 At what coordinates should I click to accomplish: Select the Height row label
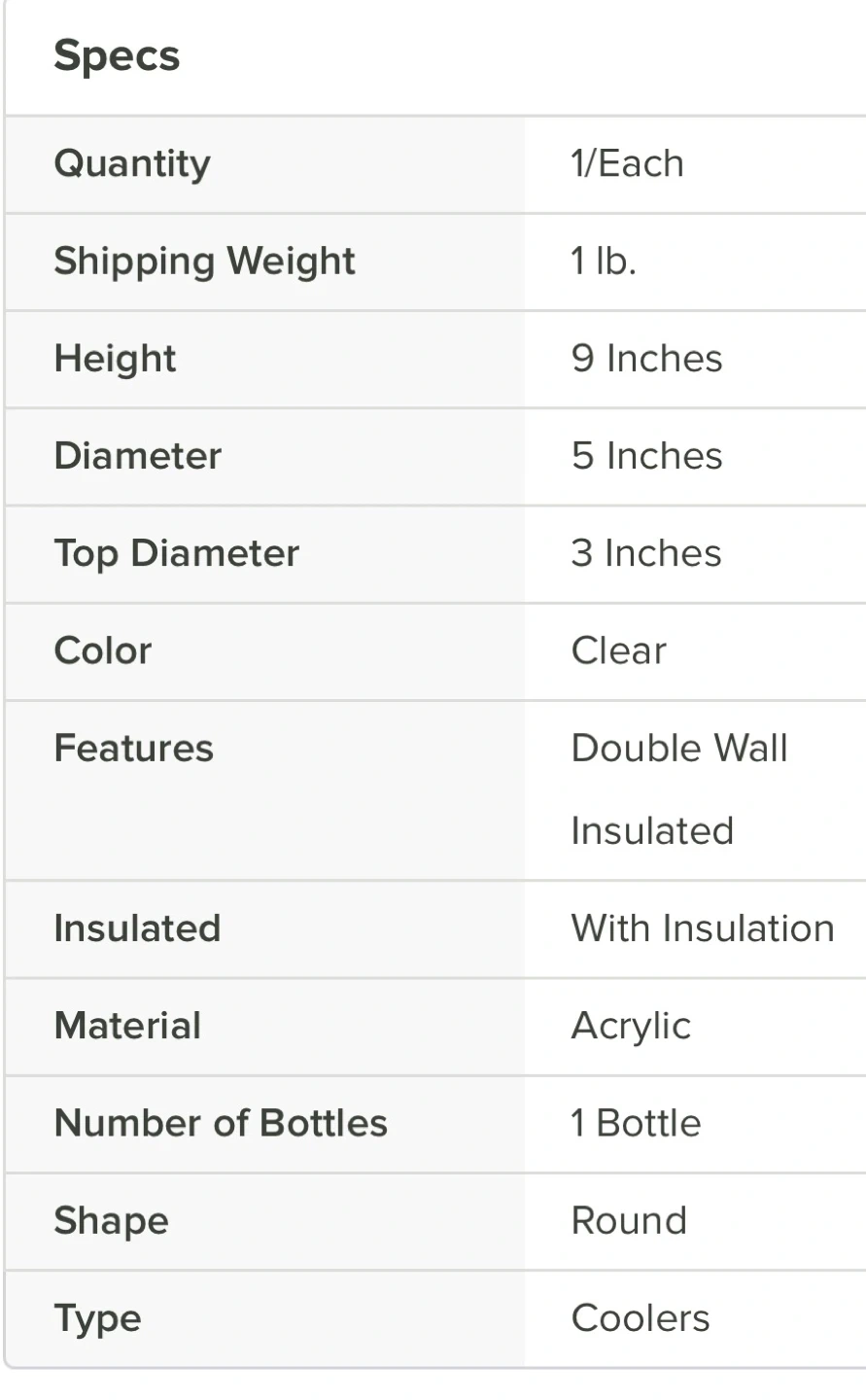[x=115, y=359]
